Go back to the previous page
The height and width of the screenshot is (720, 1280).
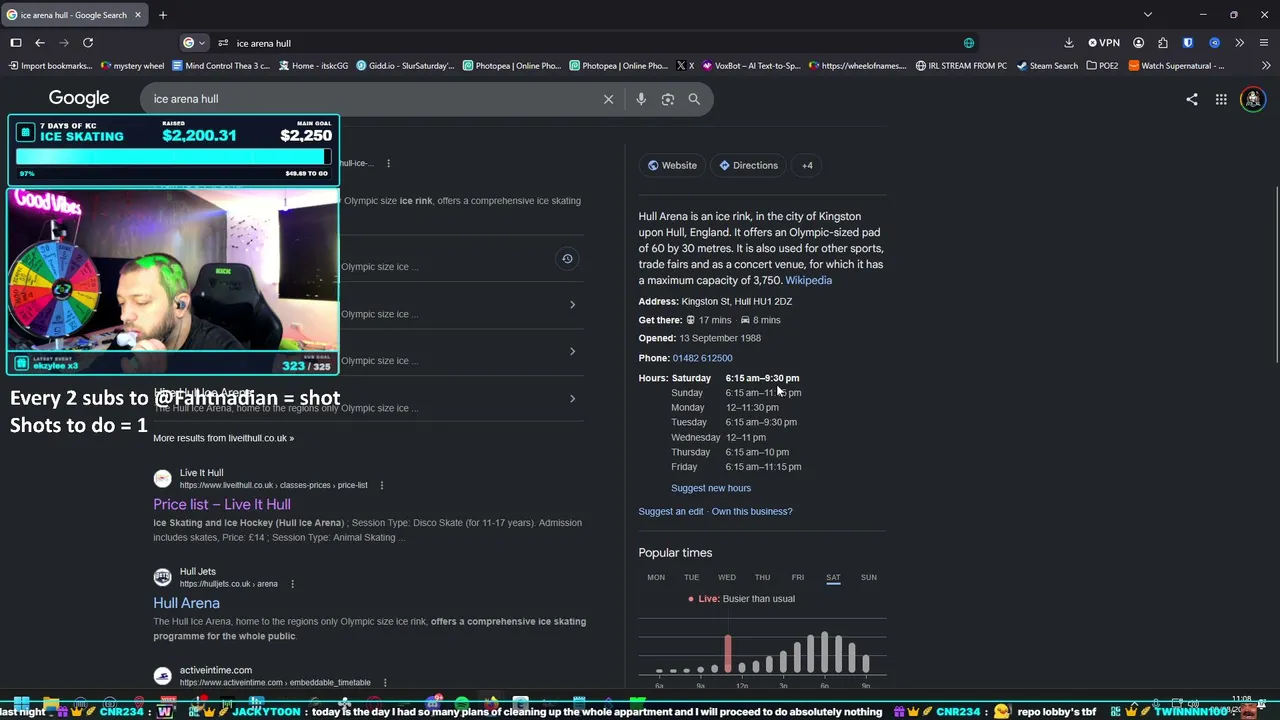pyautogui.click(x=40, y=43)
